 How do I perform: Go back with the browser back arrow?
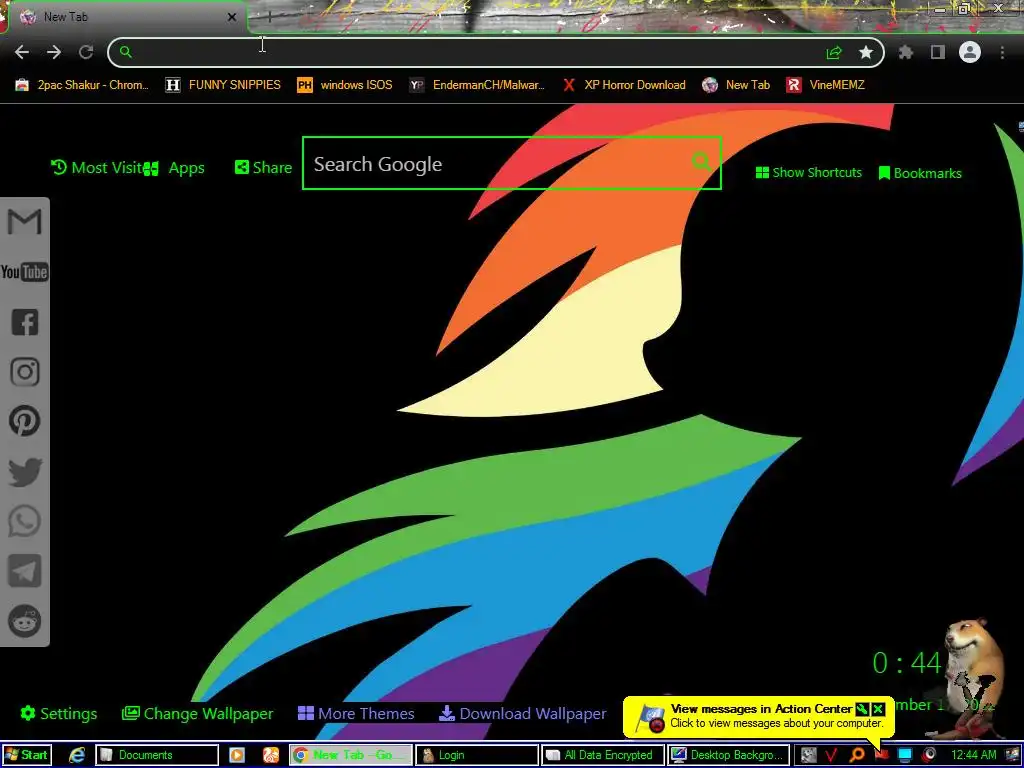22,52
